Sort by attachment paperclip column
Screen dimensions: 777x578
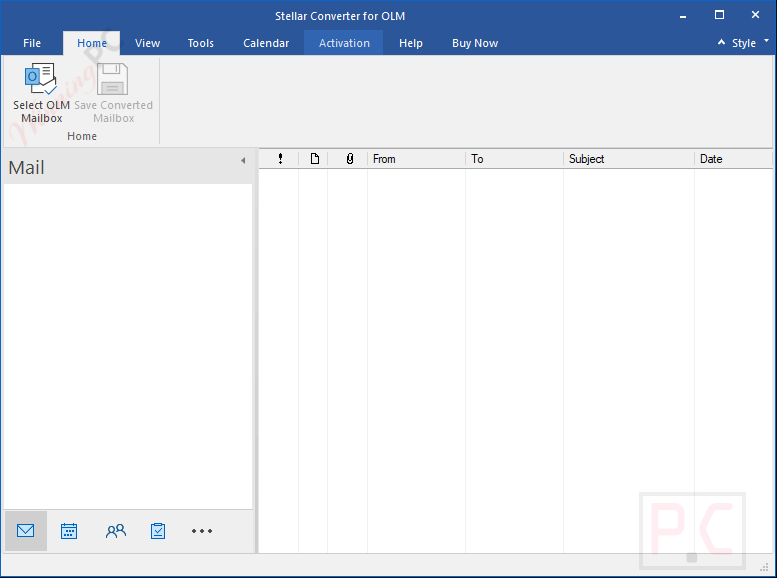[349, 159]
